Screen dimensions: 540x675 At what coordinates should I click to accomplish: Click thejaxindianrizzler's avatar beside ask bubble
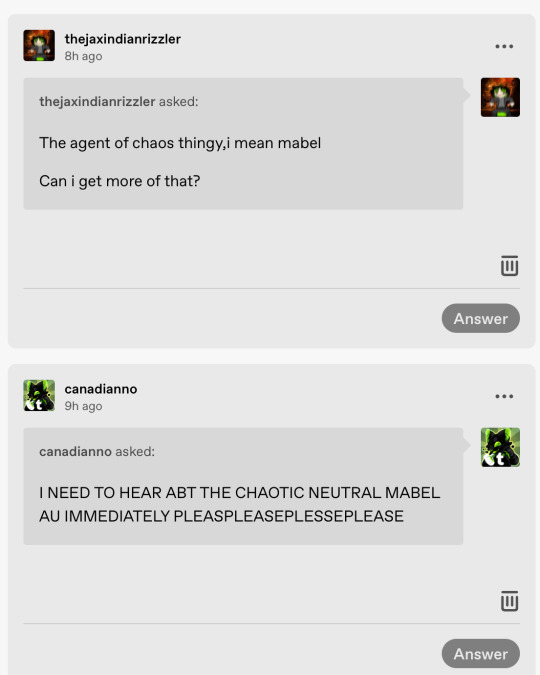pos(500,97)
